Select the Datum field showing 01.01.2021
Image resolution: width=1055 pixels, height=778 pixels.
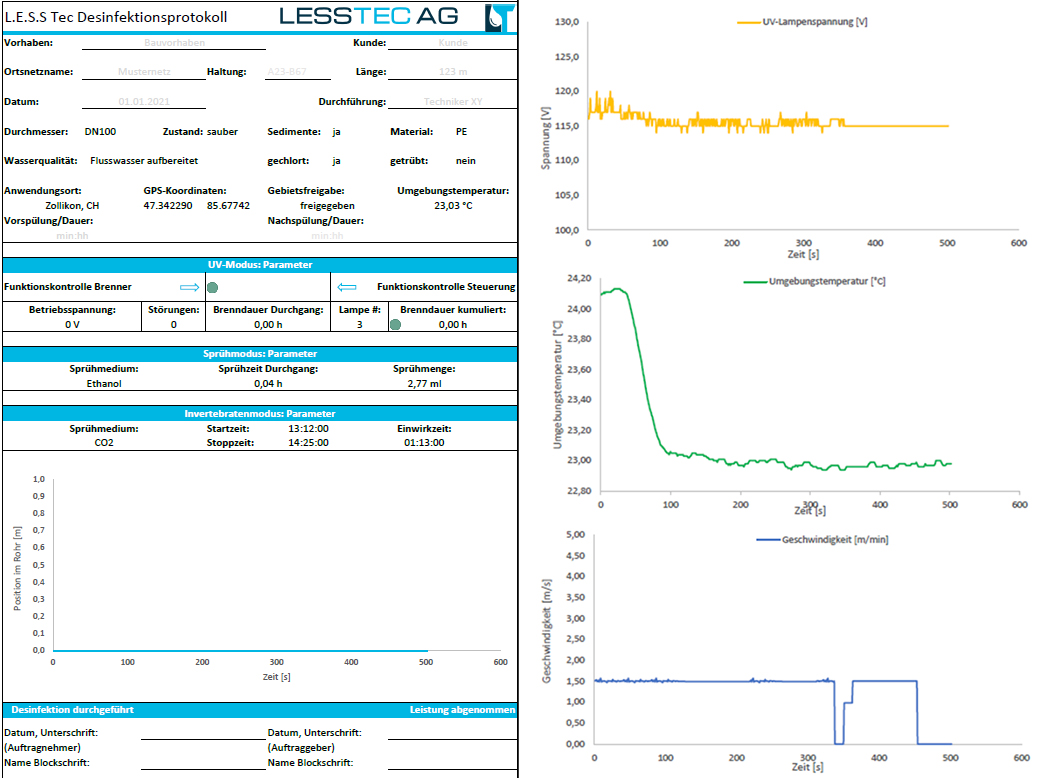click(145, 102)
